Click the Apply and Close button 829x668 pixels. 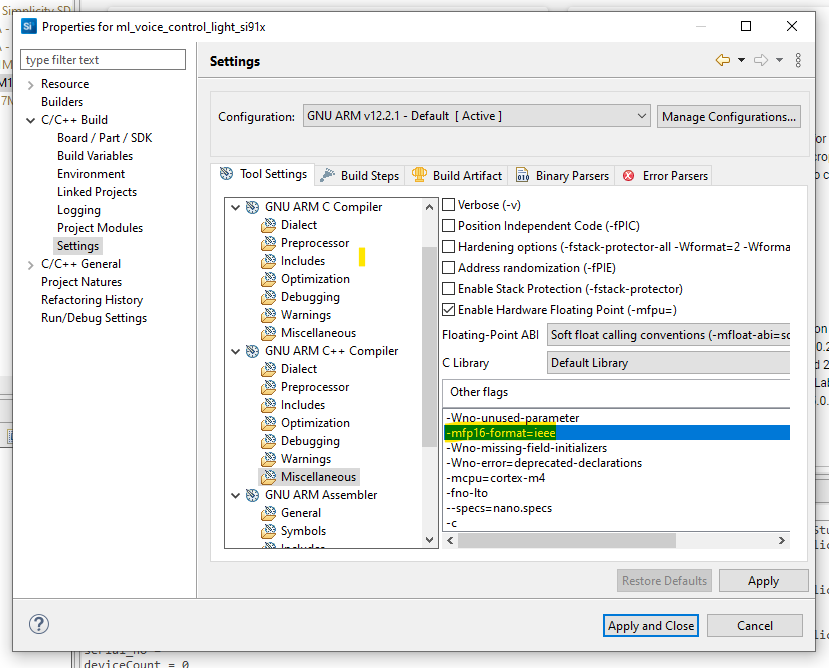tap(650, 625)
